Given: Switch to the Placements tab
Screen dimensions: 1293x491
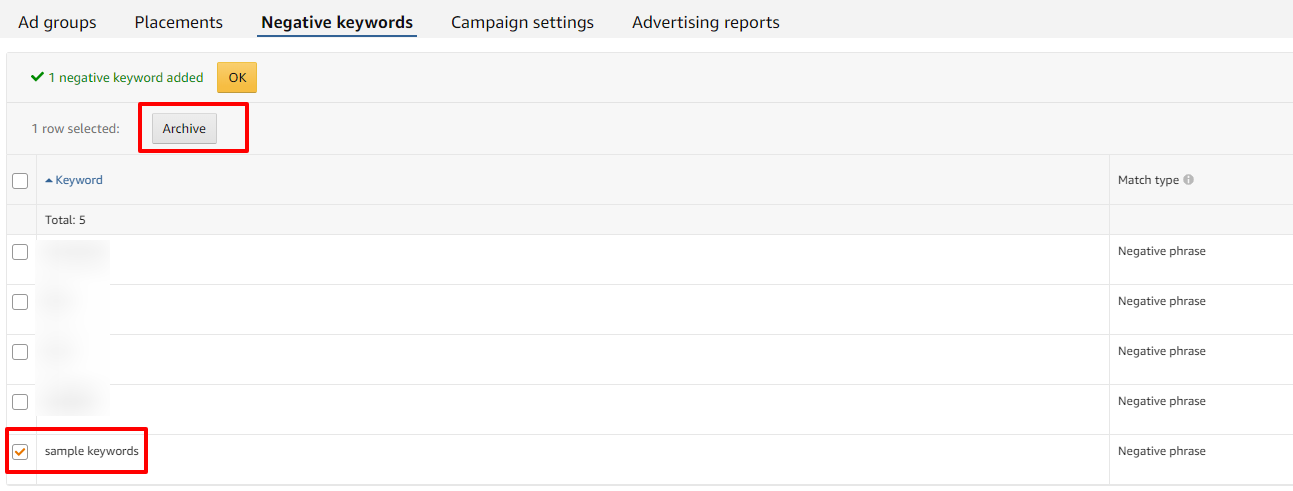Looking at the screenshot, I should (x=178, y=22).
